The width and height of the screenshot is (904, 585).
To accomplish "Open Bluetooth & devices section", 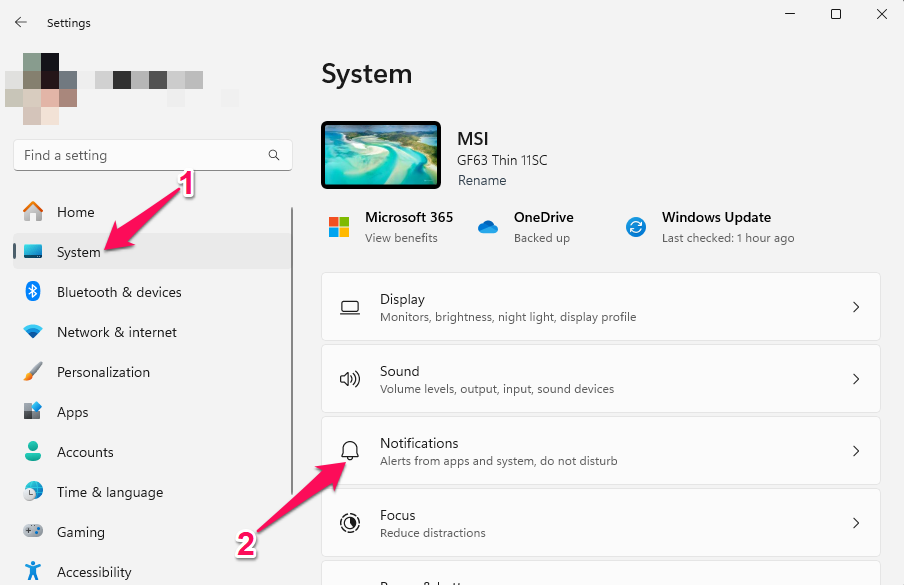I will [x=152, y=292].
